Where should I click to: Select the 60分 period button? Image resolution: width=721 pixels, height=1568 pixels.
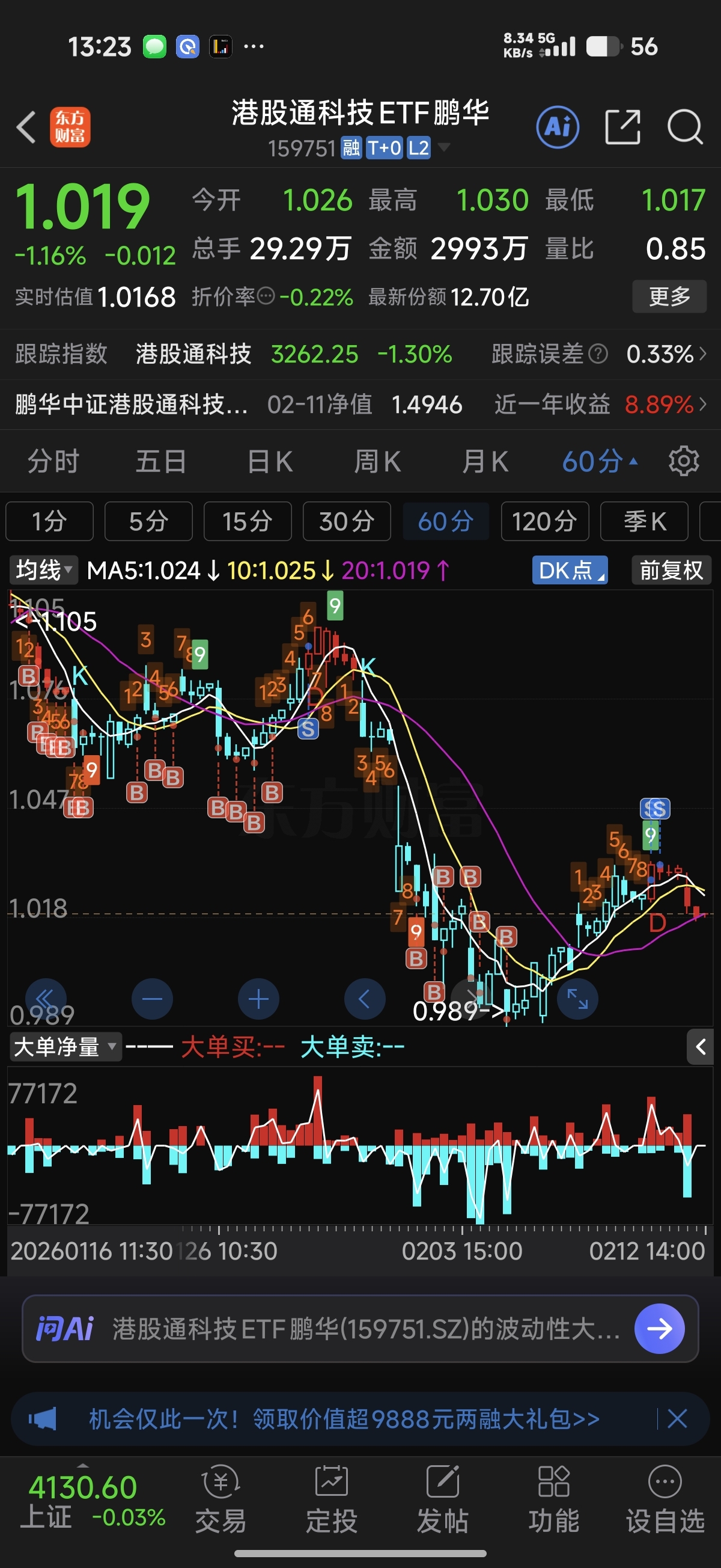click(x=446, y=521)
